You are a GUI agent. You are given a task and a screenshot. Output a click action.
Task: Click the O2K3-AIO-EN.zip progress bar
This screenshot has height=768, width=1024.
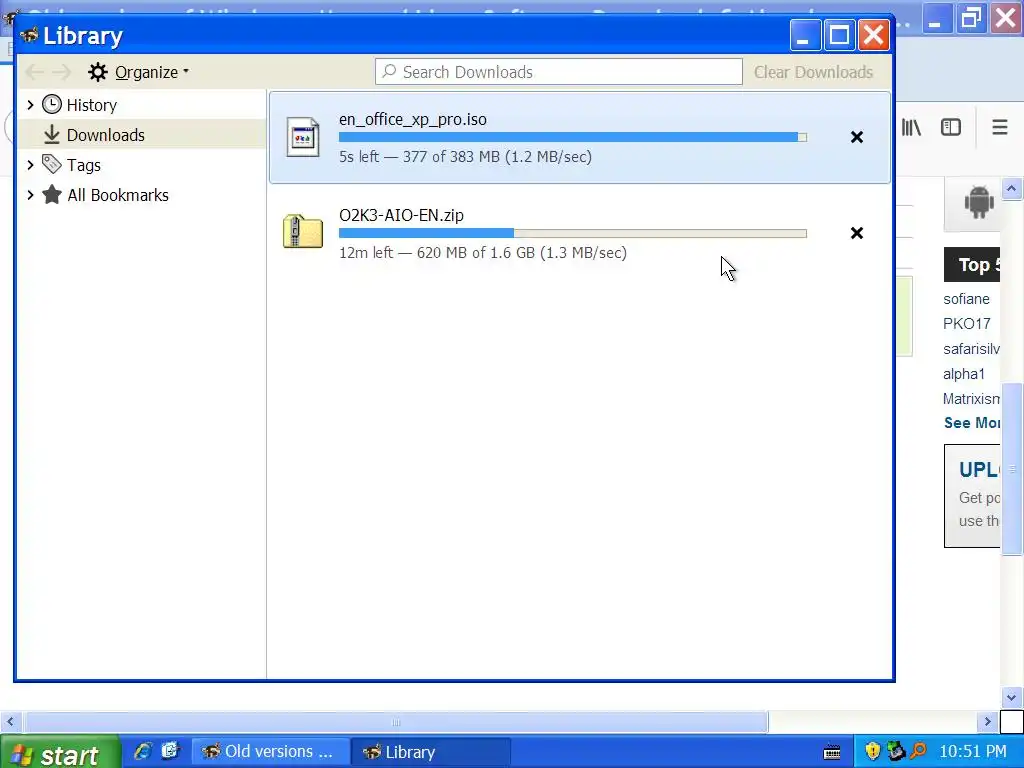pos(573,233)
